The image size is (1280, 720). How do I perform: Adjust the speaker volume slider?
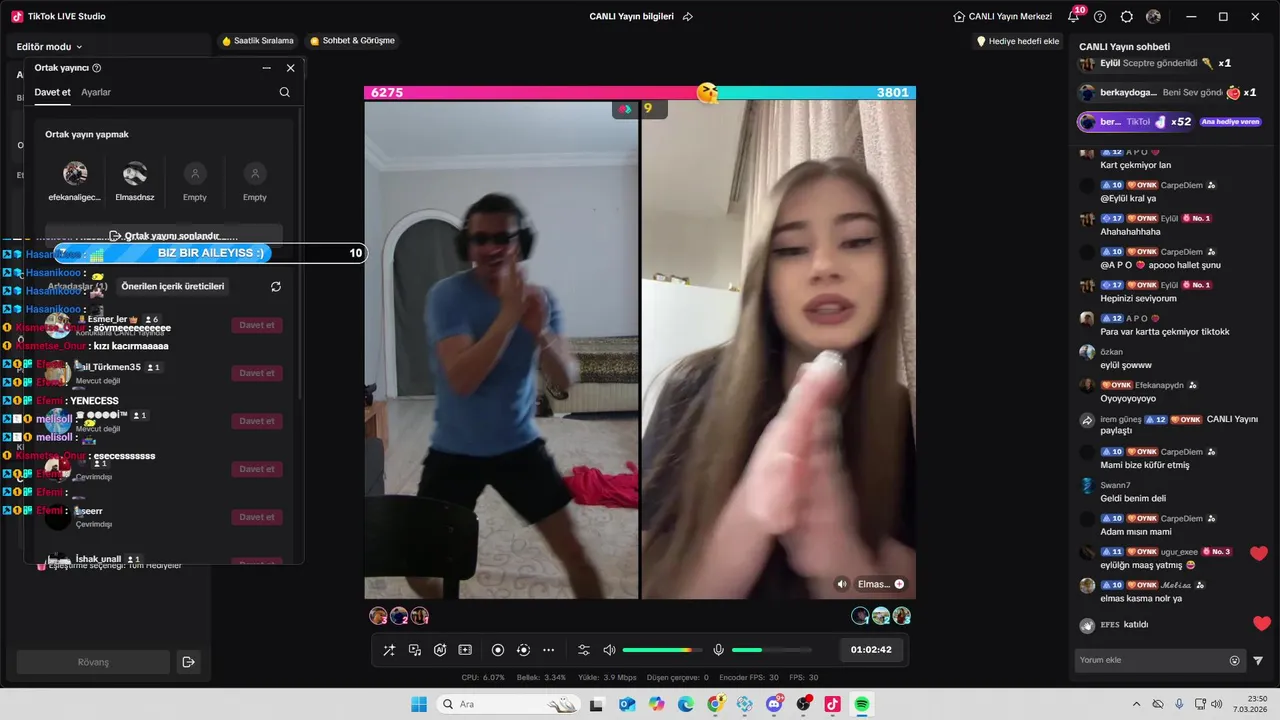coord(662,650)
